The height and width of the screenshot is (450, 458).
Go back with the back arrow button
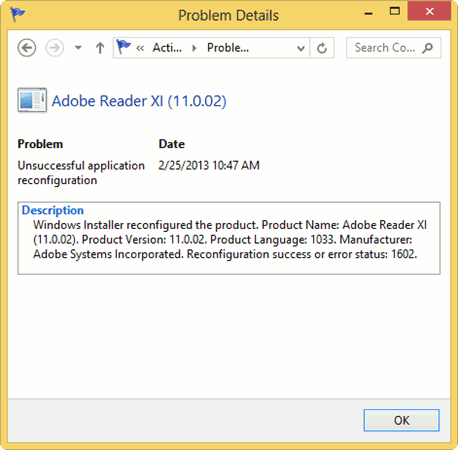pos(27,48)
